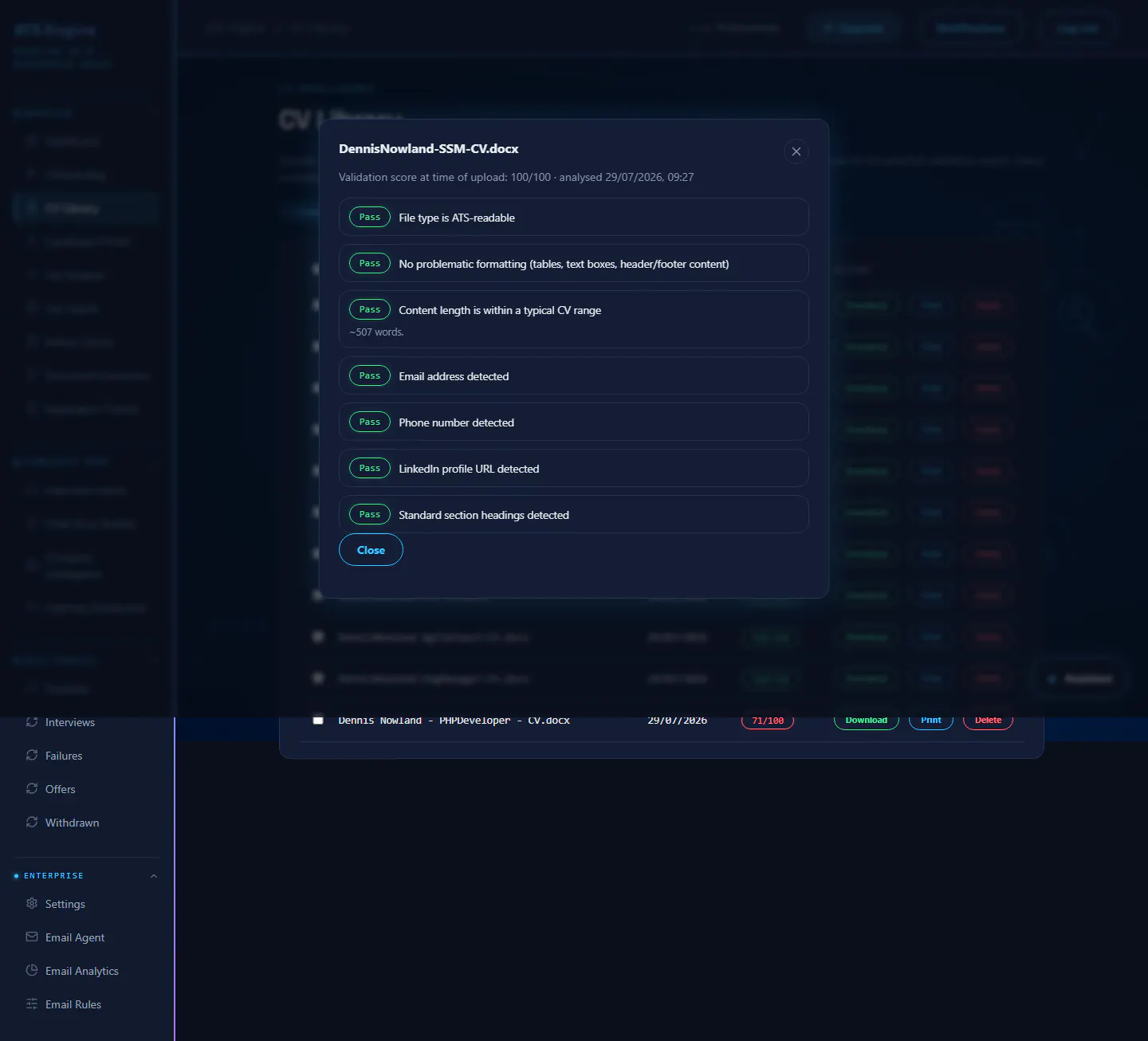
Task: Click the 71/100 score badge
Action: point(768,721)
